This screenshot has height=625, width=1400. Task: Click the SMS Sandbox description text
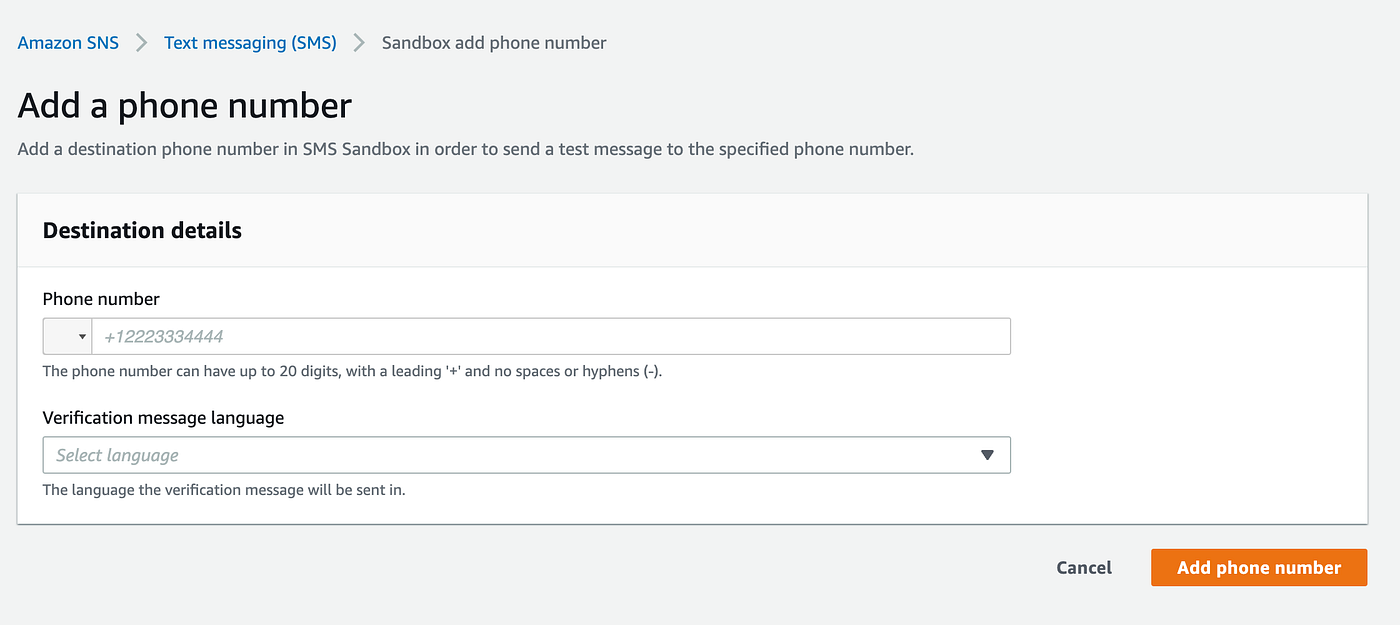[x=465, y=150]
